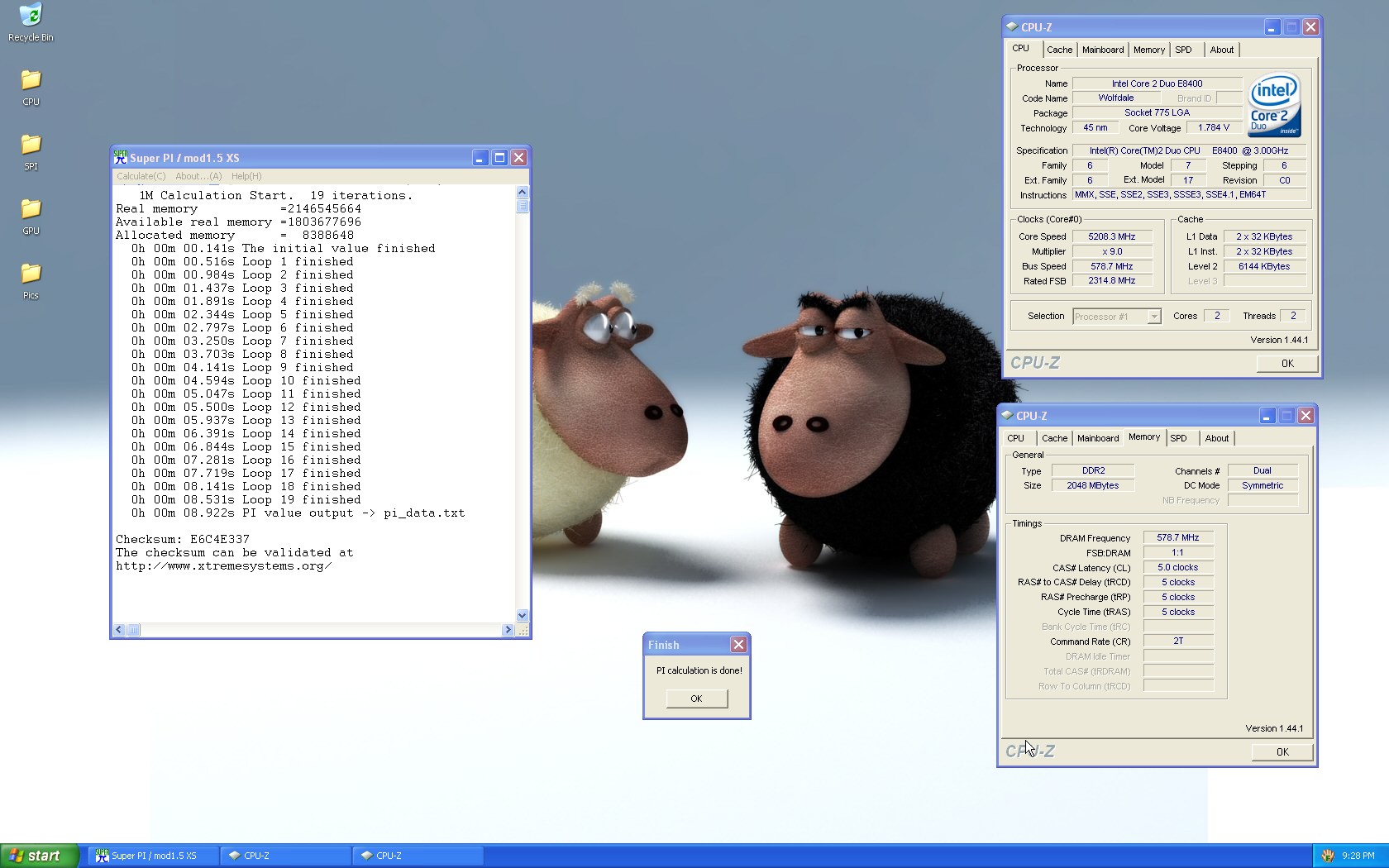
Task: Click the Level 2 cache value 6144 KBytes
Action: 1264,266
